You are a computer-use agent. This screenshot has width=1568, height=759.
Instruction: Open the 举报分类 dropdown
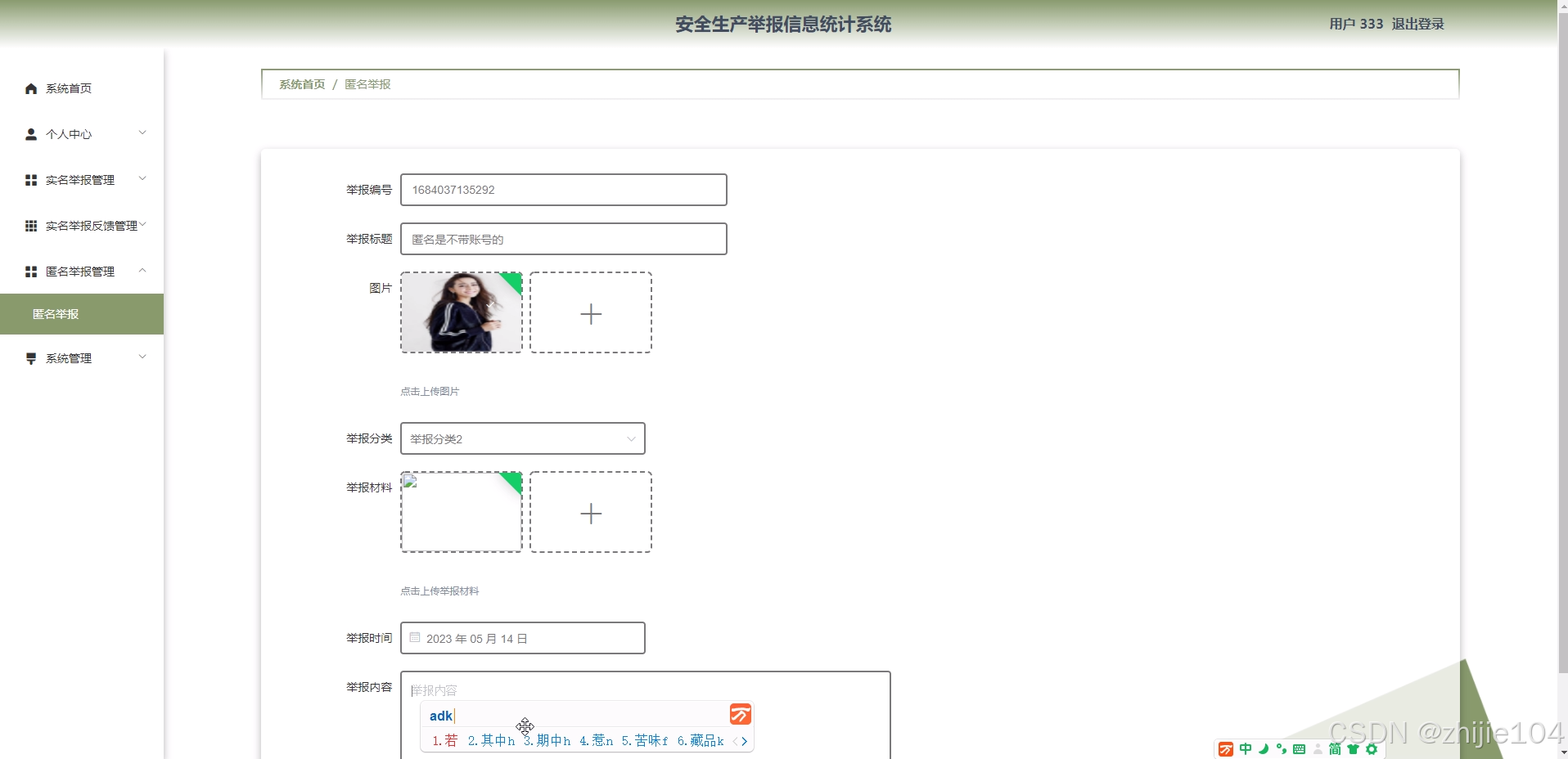point(522,438)
